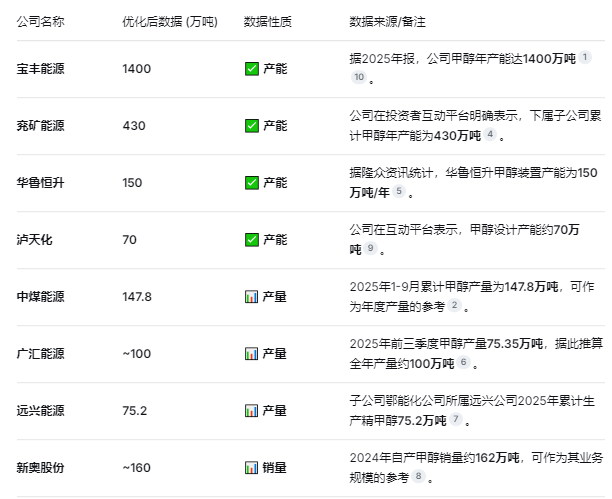Click 产能 label in 华鲁恒升 row
This screenshot has width=612, height=499.
coord(275,183)
